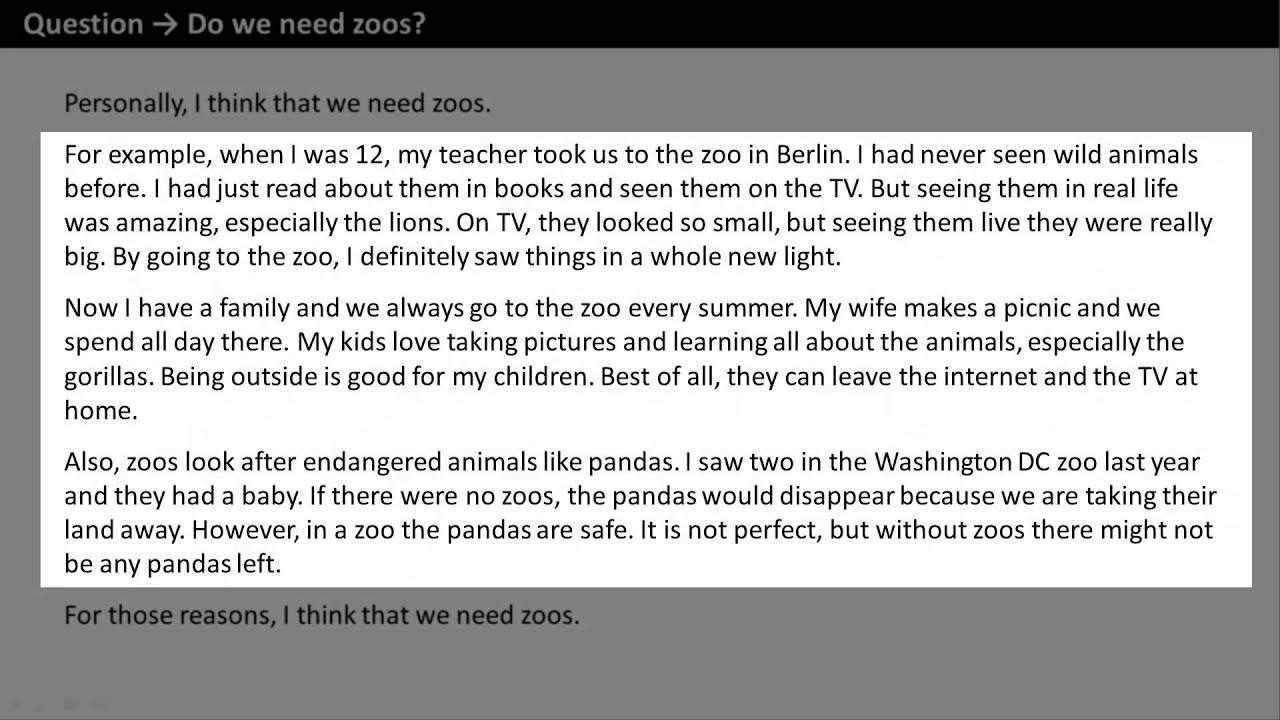Click the word 'Berlin' in the first paragraph
The width and height of the screenshot is (1280, 720).
[x=812, y=155]
